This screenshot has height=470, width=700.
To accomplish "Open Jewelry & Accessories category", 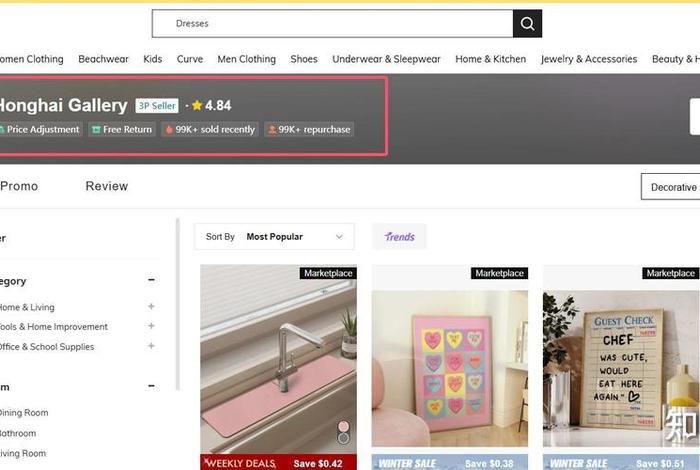I will click(x=589, y=59).
